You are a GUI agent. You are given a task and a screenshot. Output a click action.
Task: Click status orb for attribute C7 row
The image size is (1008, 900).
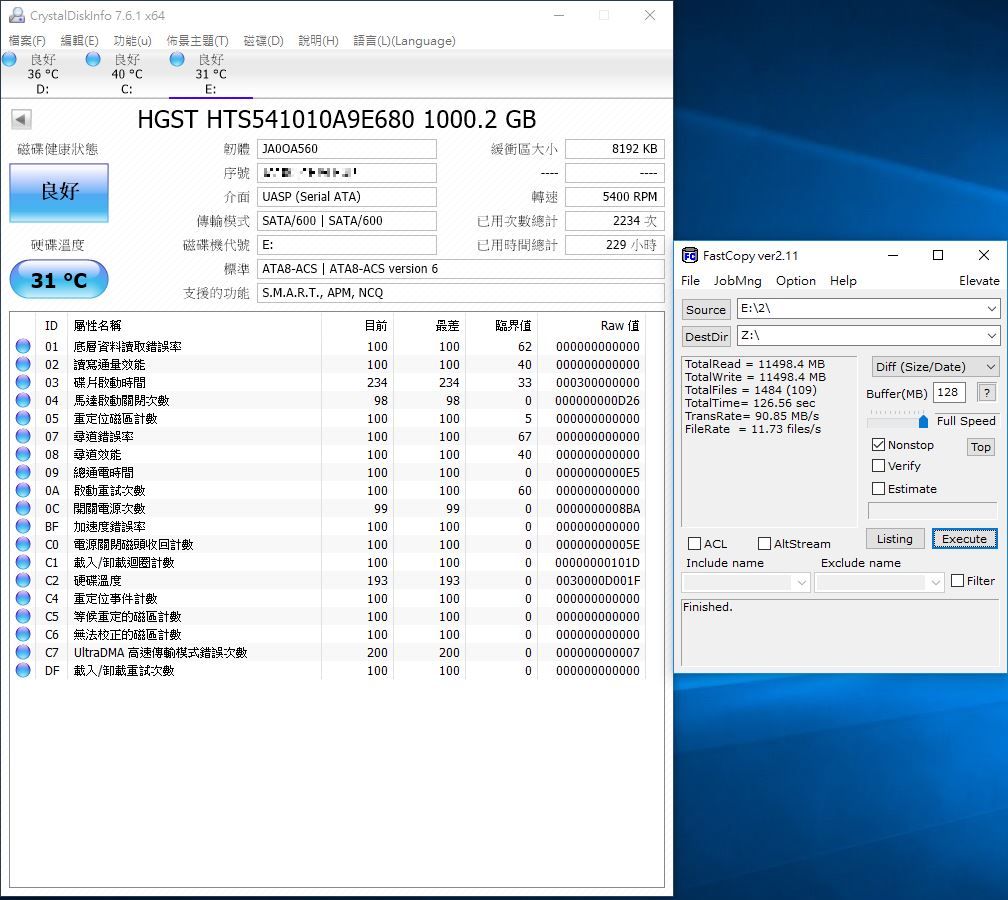(23, 652)
